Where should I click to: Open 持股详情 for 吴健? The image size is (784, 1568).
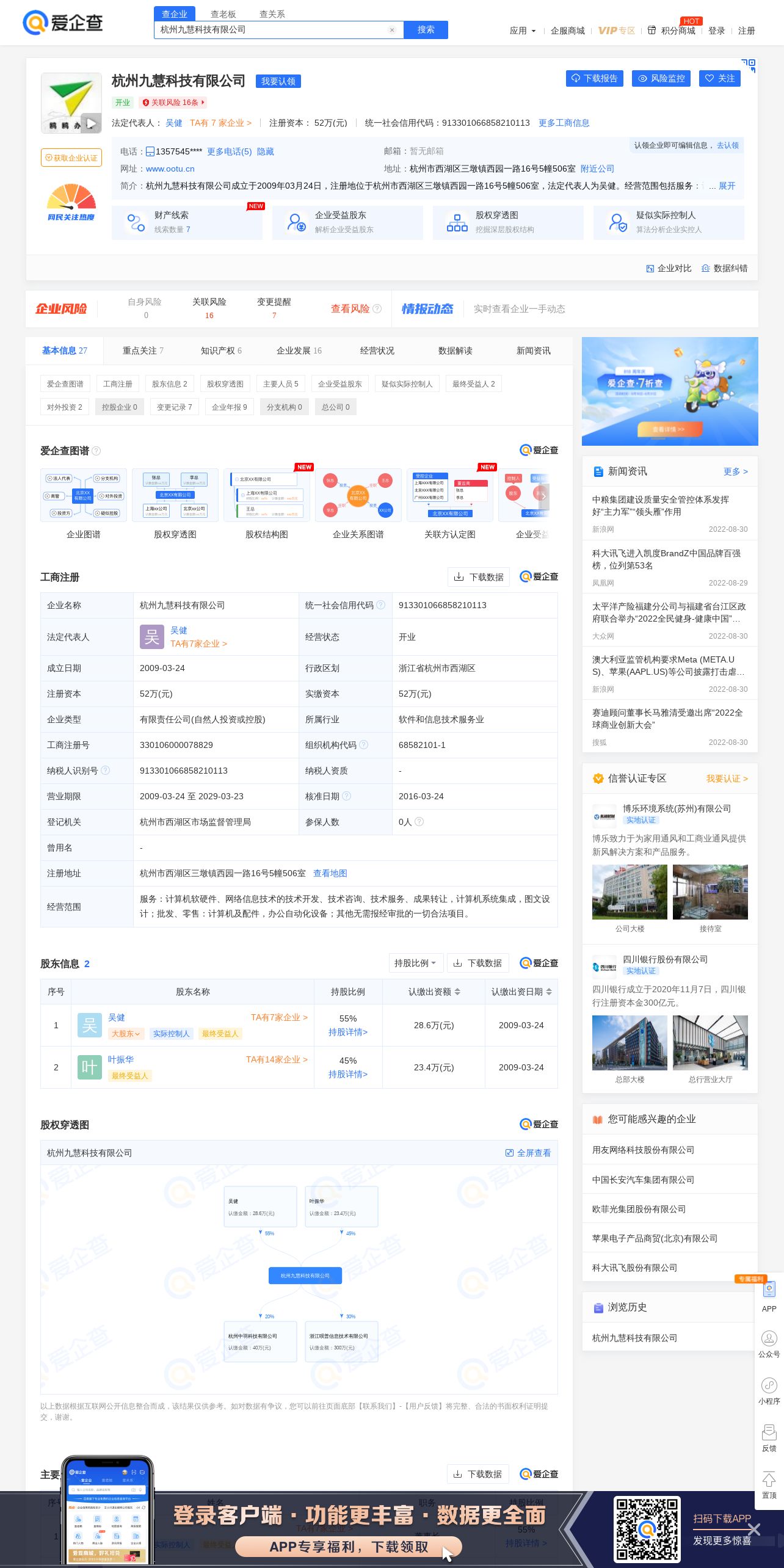[348, 1032]
